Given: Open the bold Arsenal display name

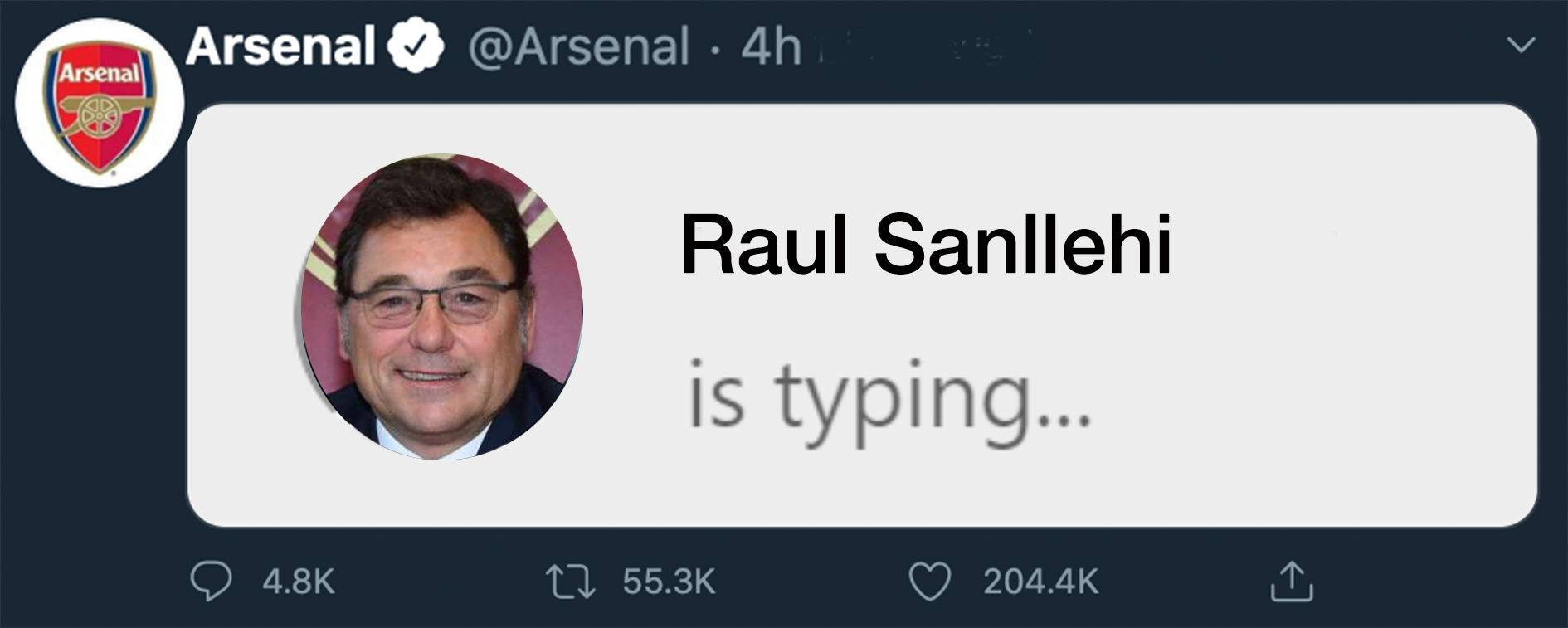Looking at the screenshot, I should 280,46.
